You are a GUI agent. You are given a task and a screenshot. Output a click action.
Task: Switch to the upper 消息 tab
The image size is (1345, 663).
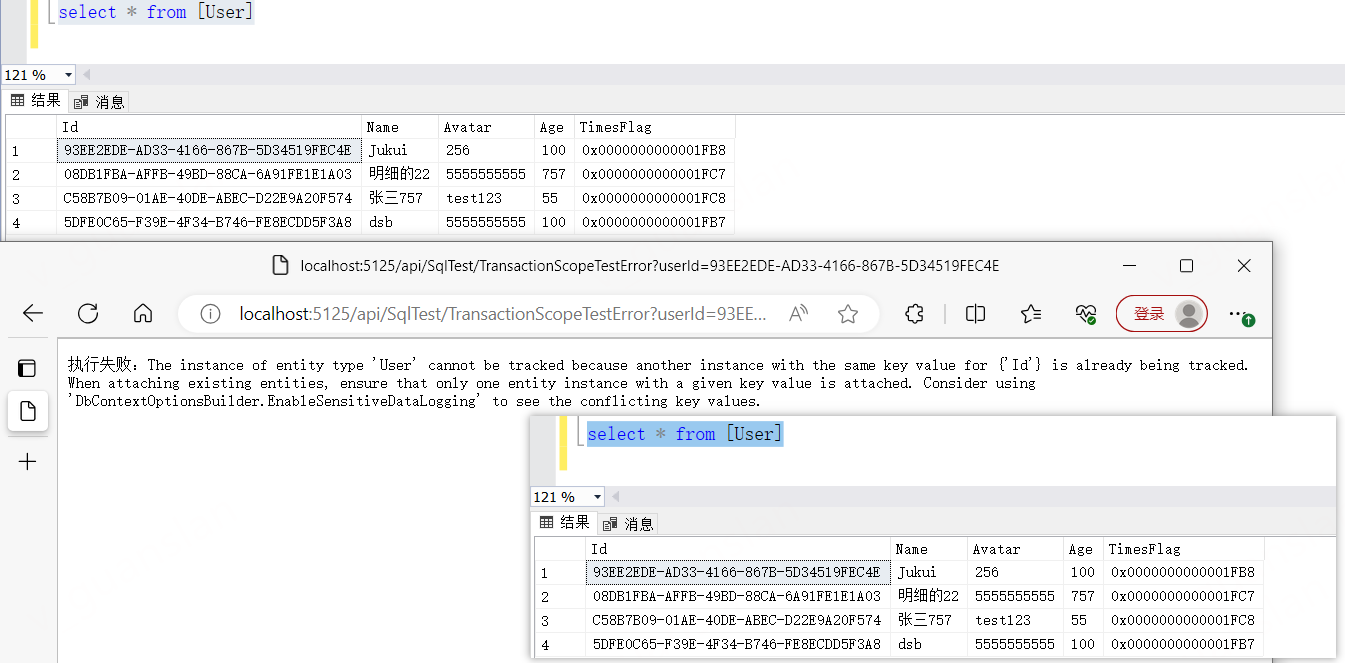[100, 101]
